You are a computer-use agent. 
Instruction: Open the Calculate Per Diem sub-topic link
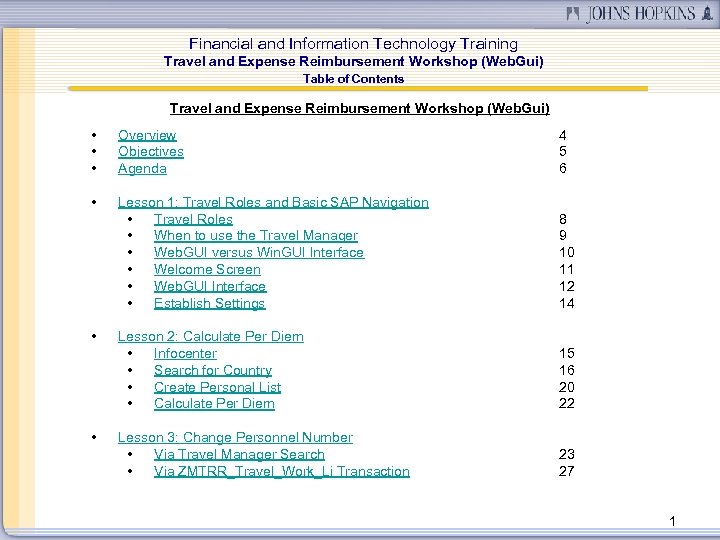(214, 404)
